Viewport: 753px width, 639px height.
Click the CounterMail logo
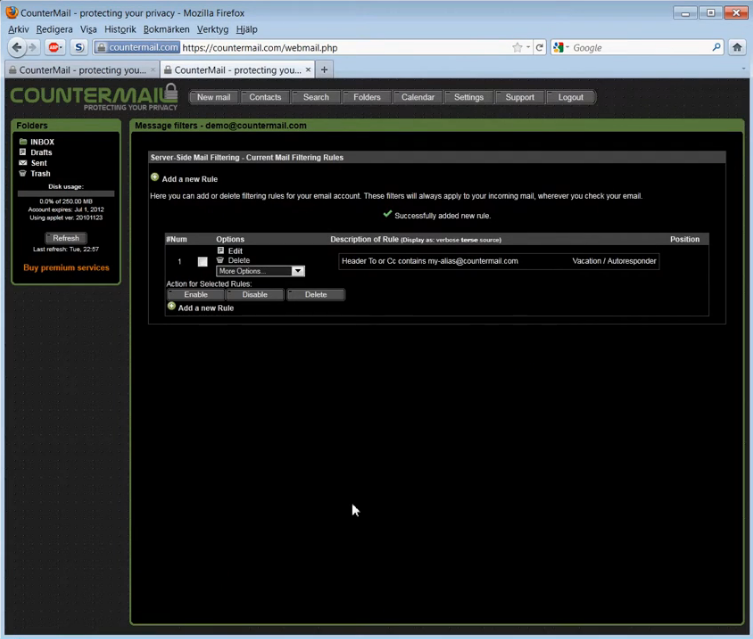pyautogui.click(x=94, y=97)
